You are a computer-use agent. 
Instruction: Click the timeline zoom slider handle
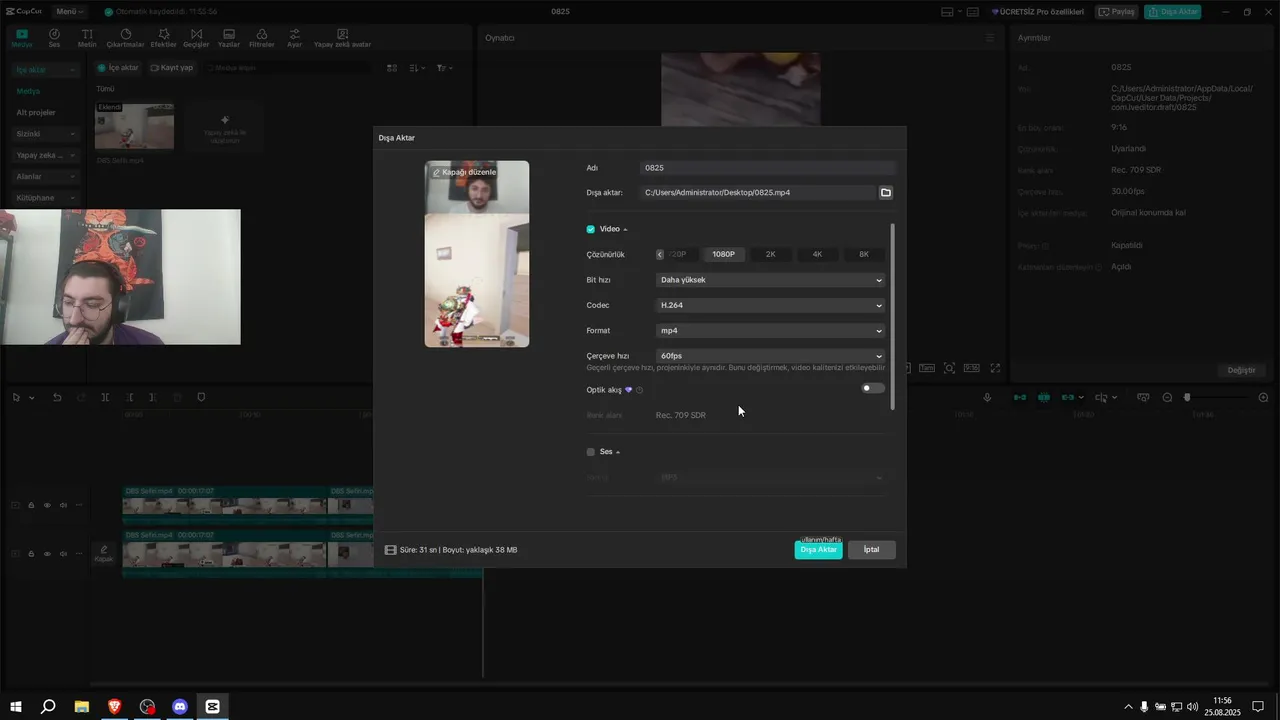(1187, 397)
